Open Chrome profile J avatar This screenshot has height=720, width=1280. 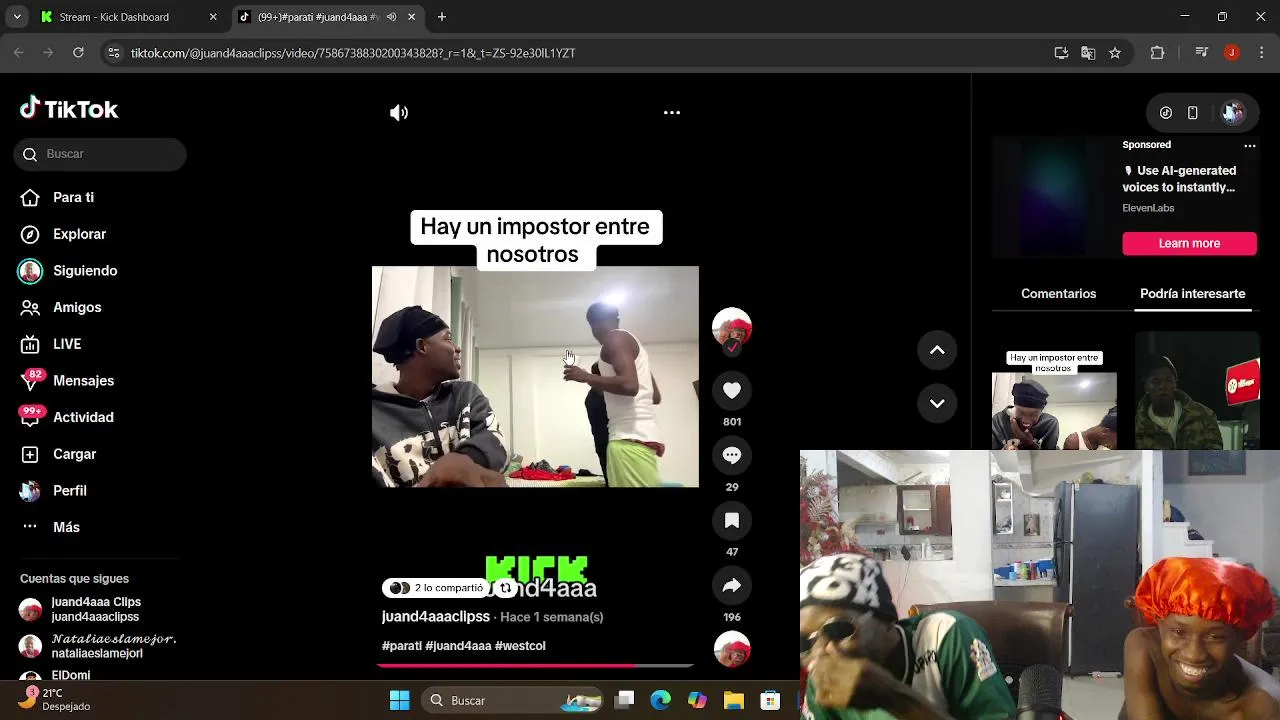click(1231, 53)
